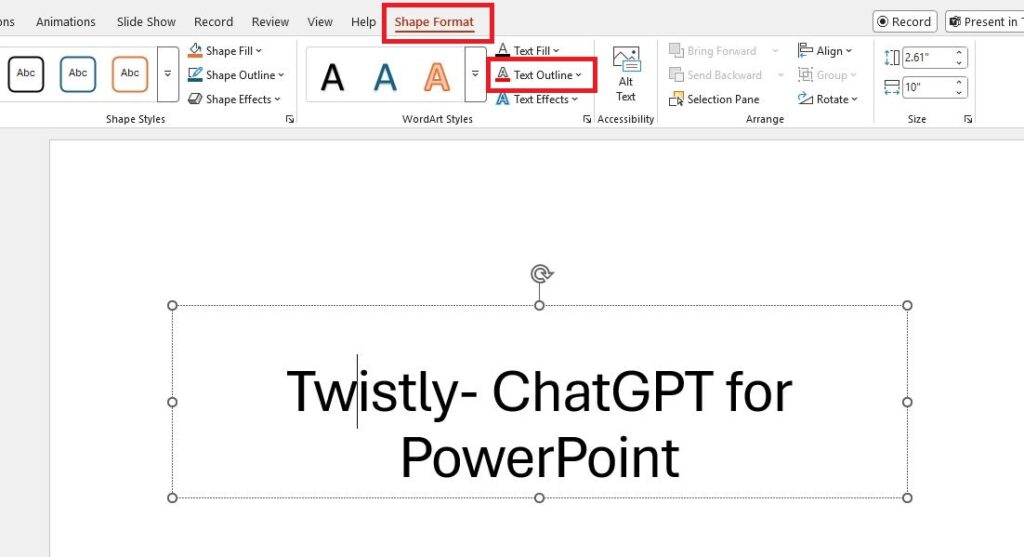This screenshot has height=557, width=1024.
Task: Open the Size dialog launcher
Action: (x=968, y=119)
